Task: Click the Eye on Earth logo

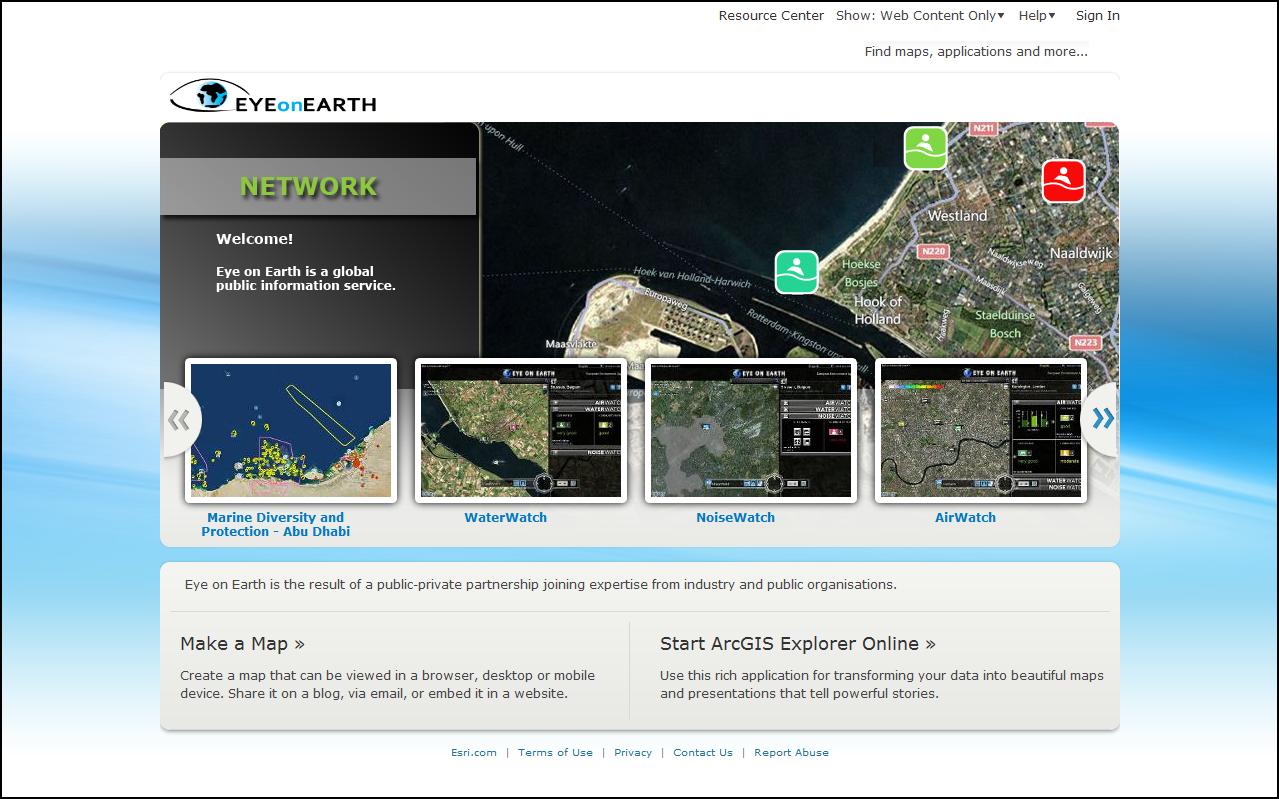Action: click(x=273, y=96)
